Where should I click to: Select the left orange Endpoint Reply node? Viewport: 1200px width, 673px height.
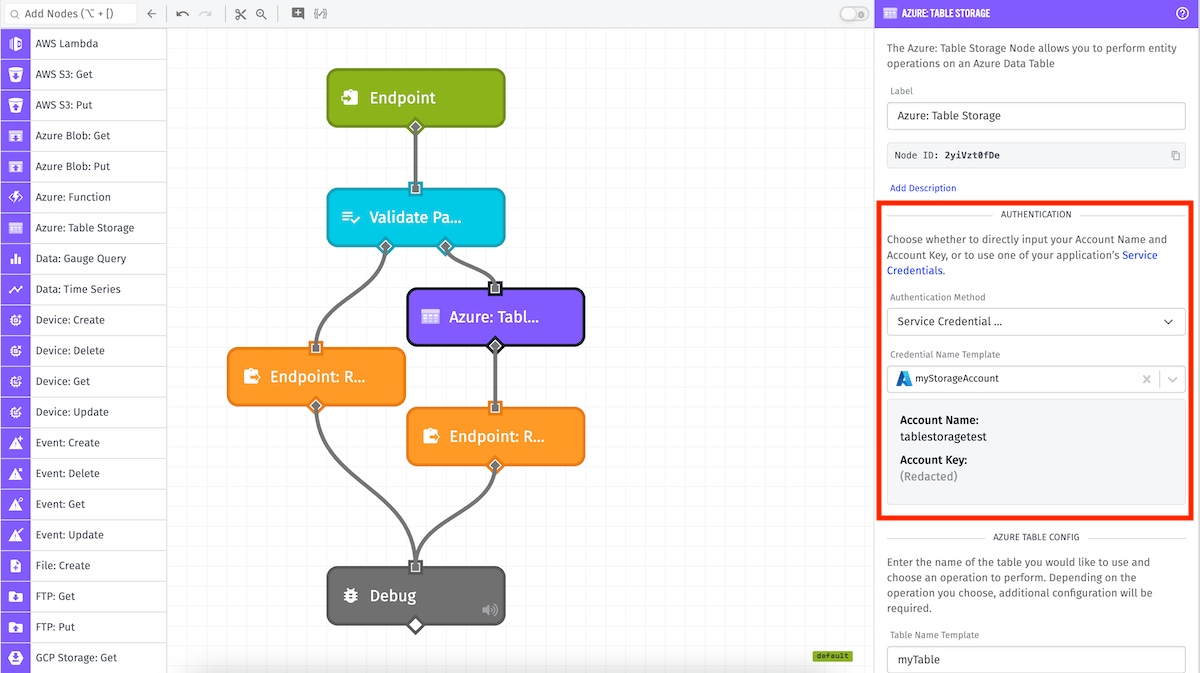tap(316, 377)
